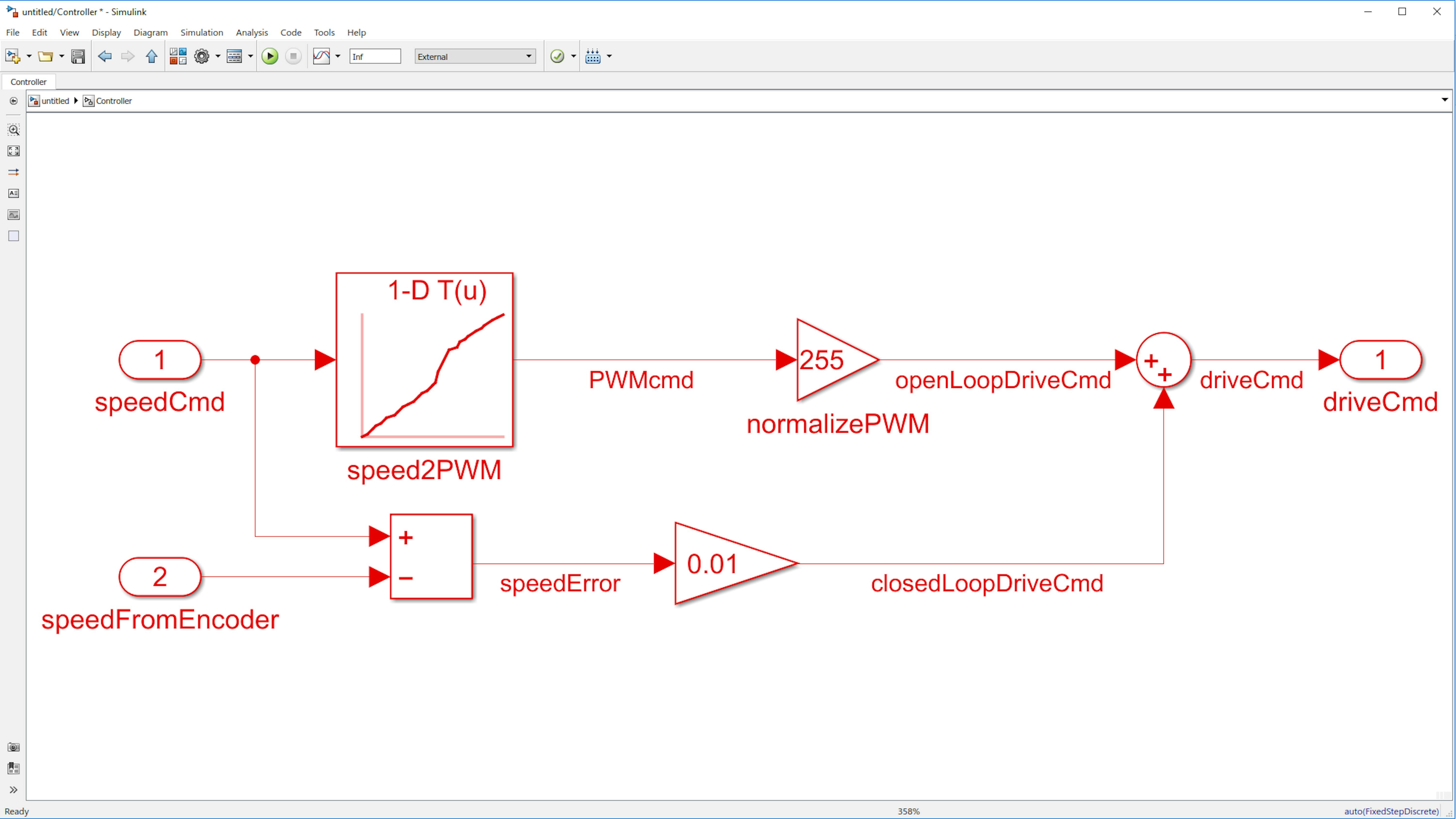
Task: Open the Simulation Data Inspector icon
Action: coord(322,56)
